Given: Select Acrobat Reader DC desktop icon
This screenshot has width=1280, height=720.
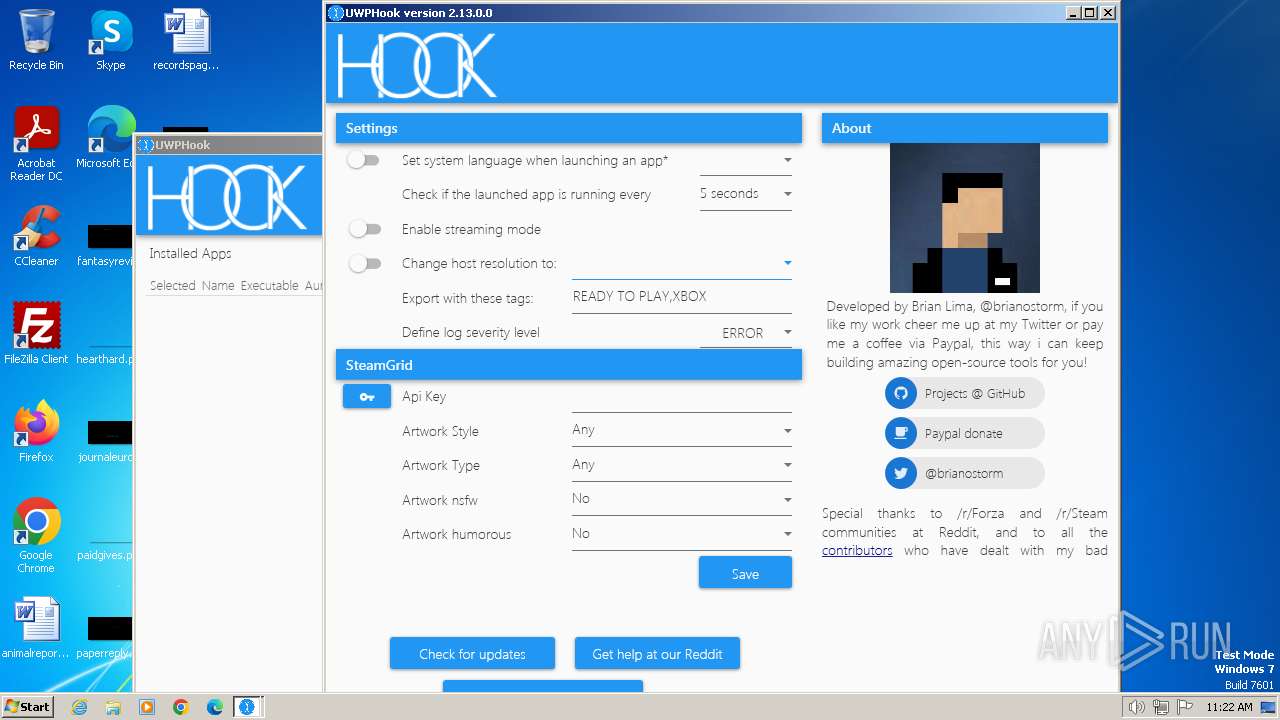Looking at the screenshot, I should (36, 145).
